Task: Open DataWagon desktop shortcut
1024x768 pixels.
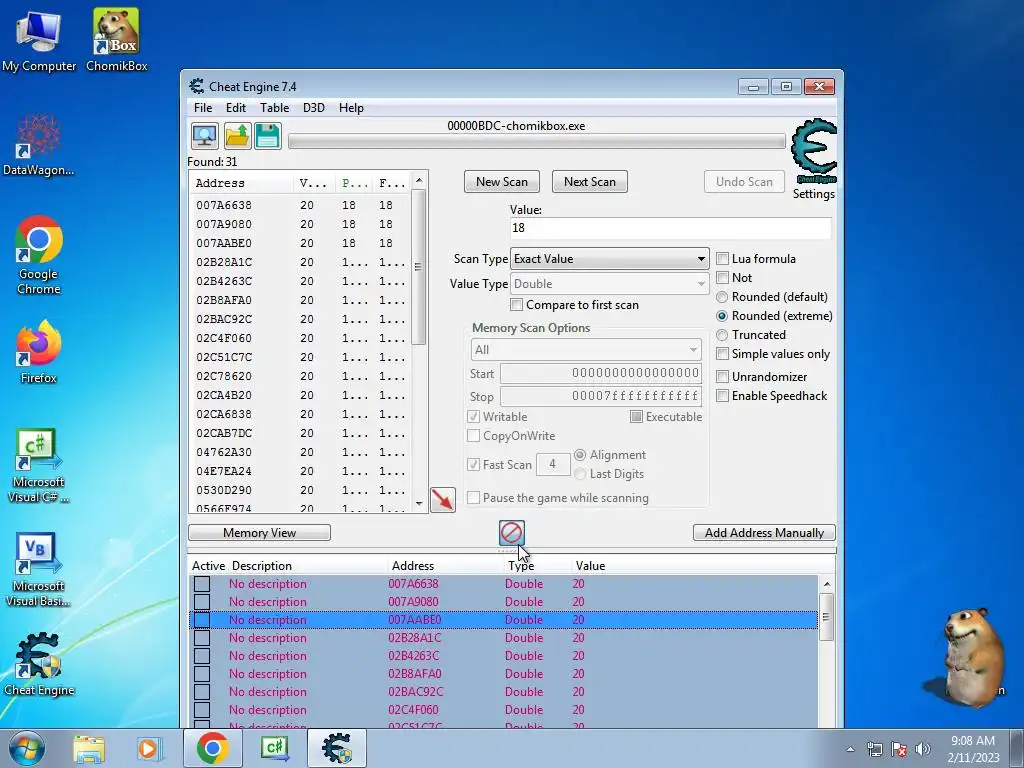Action: [39, 145]
